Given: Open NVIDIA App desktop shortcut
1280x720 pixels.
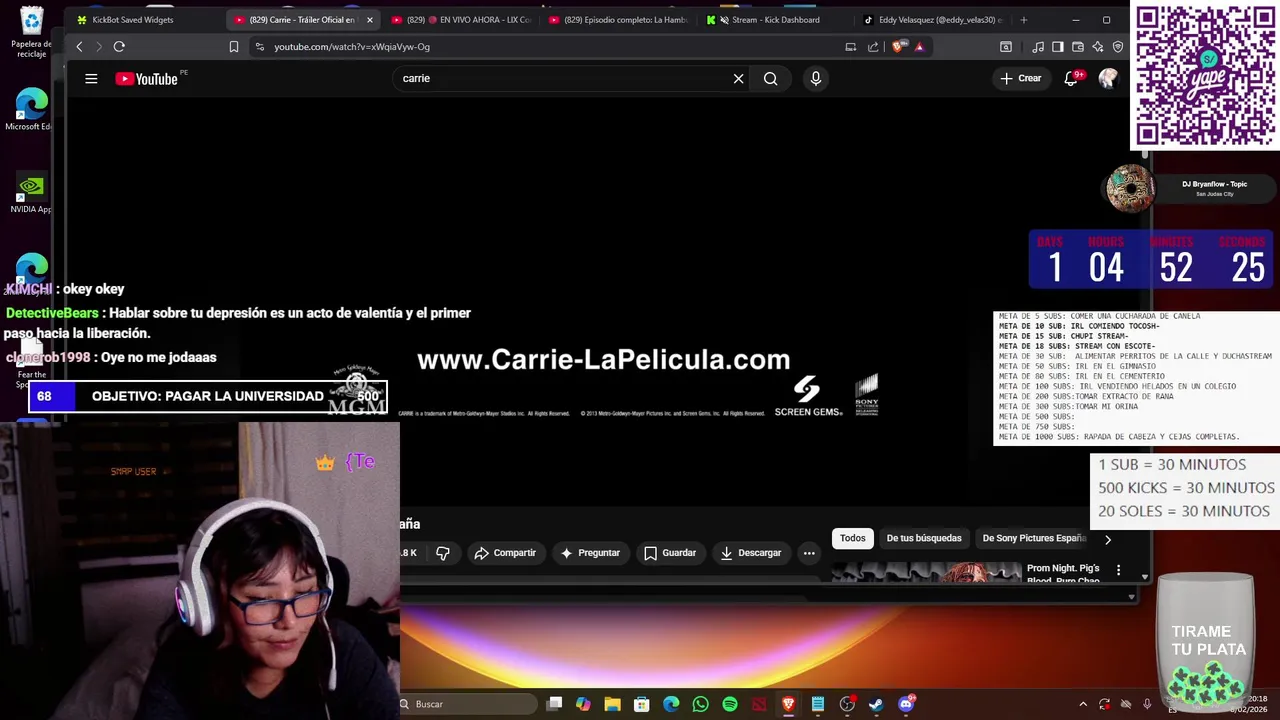Looking at the screenshot, I should tap(32, 194).
